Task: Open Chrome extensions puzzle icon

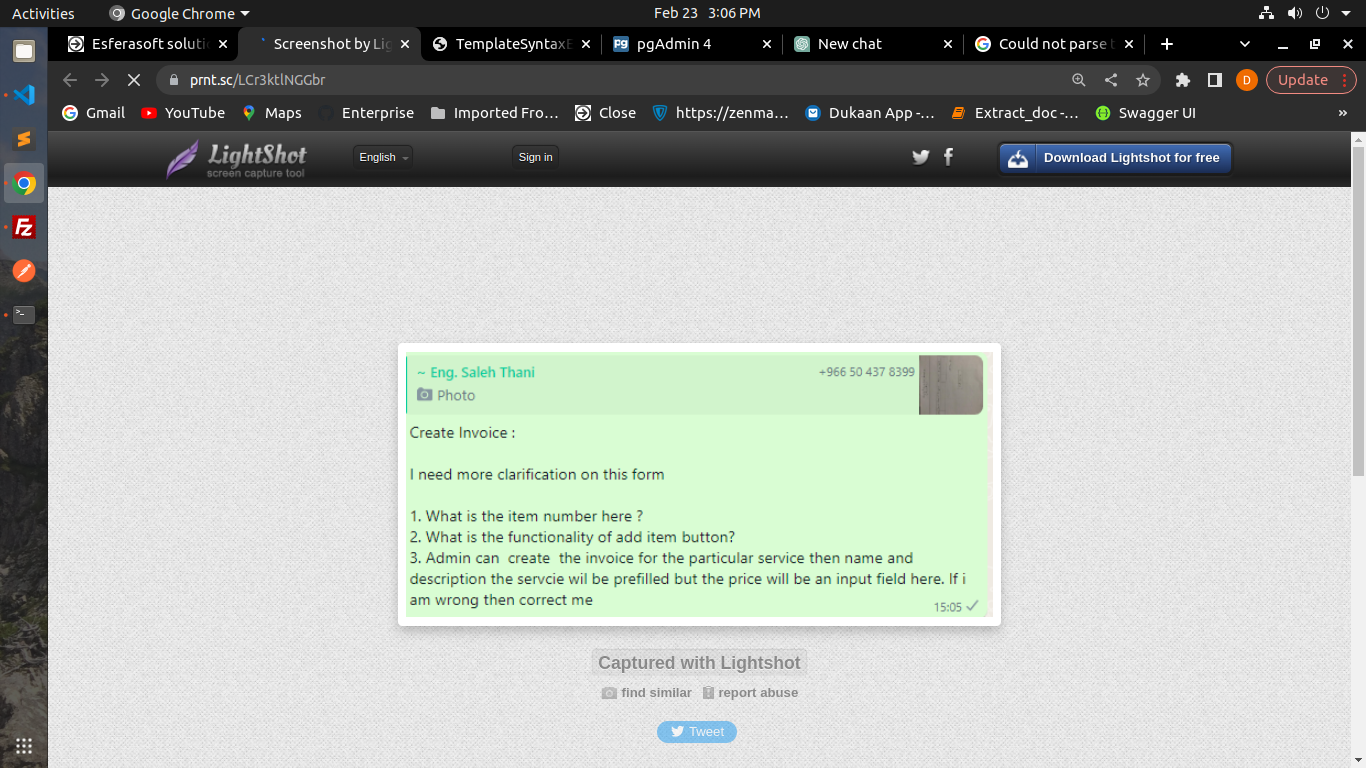Action: [x=1183, y=80]
